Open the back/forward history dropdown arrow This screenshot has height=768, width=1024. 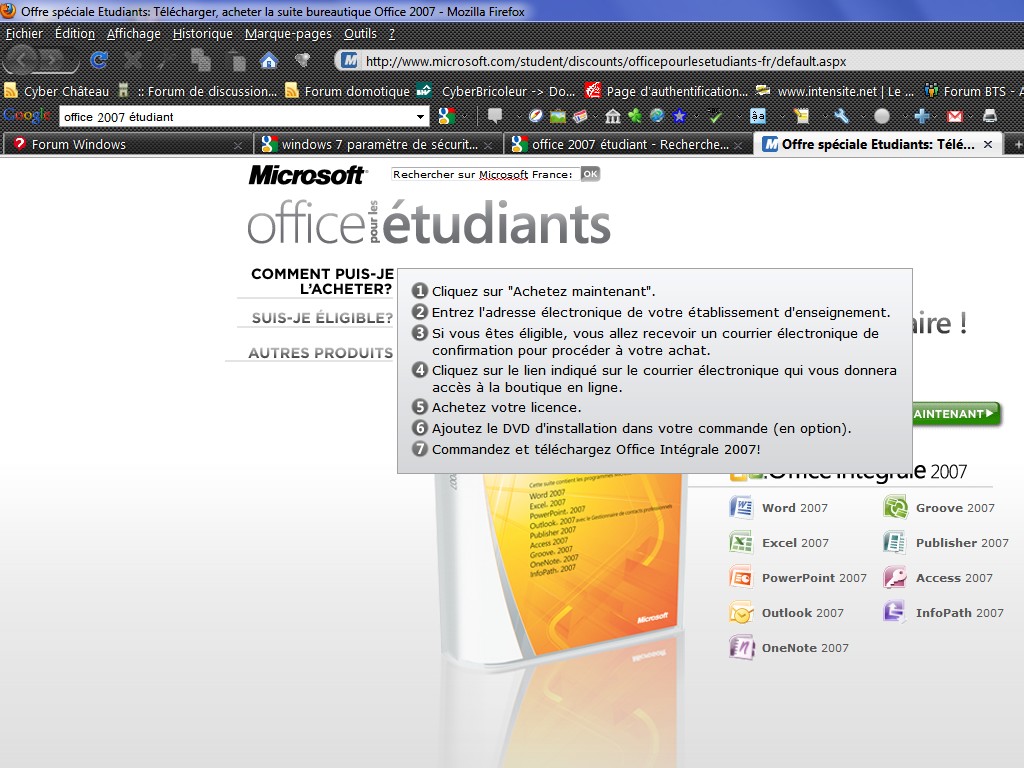[x=75, y=60]
